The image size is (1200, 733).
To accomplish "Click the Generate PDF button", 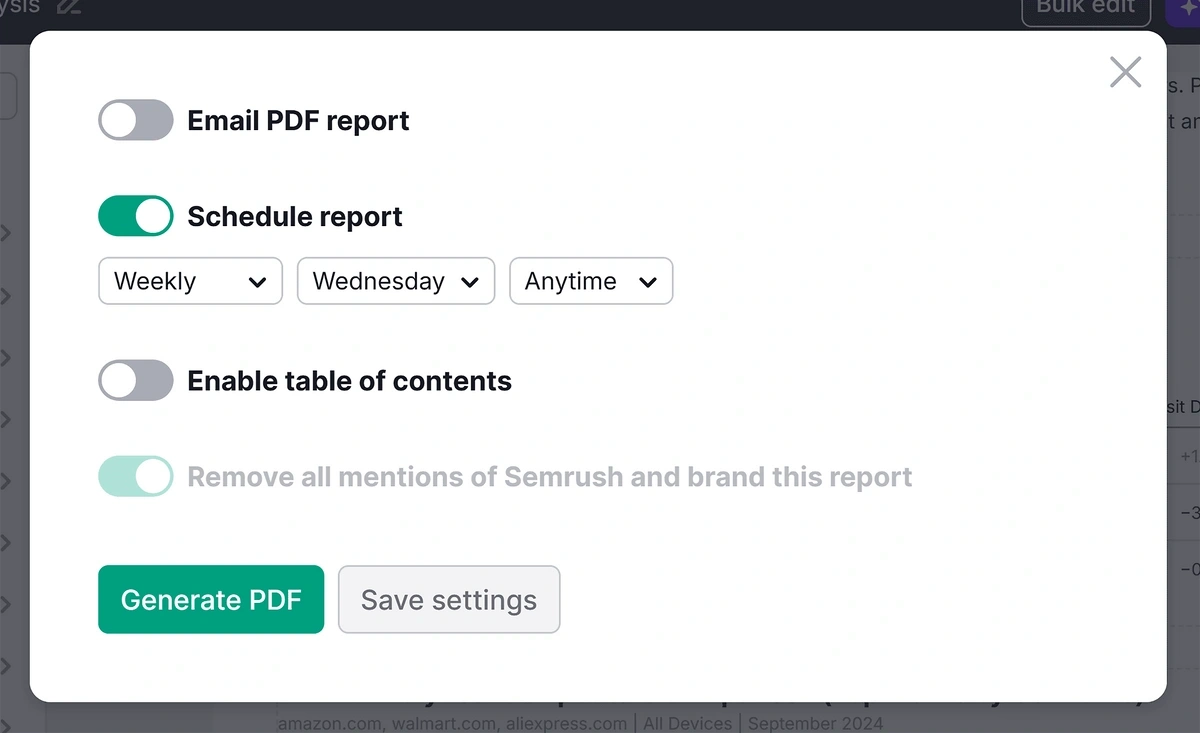I will click(211, 599).
